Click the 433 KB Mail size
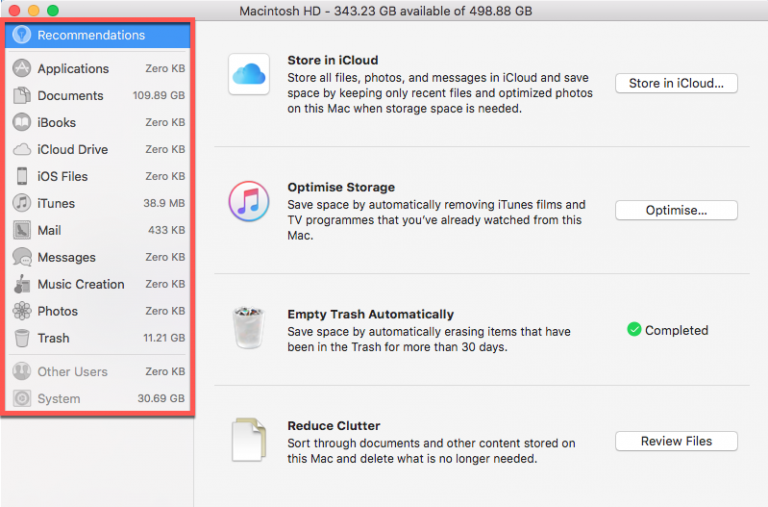This screenshot has width=768, height=507. pos(167,230)
